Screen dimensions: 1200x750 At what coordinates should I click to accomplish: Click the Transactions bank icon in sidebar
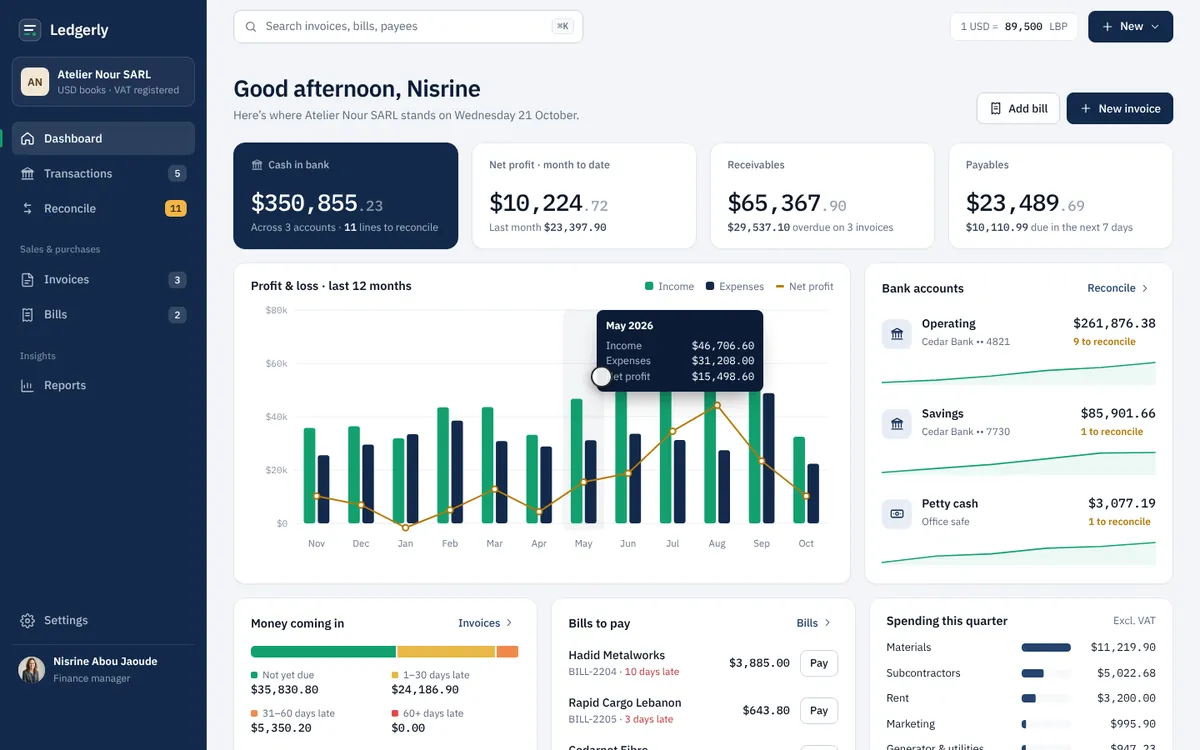click(x=28, y=174)
